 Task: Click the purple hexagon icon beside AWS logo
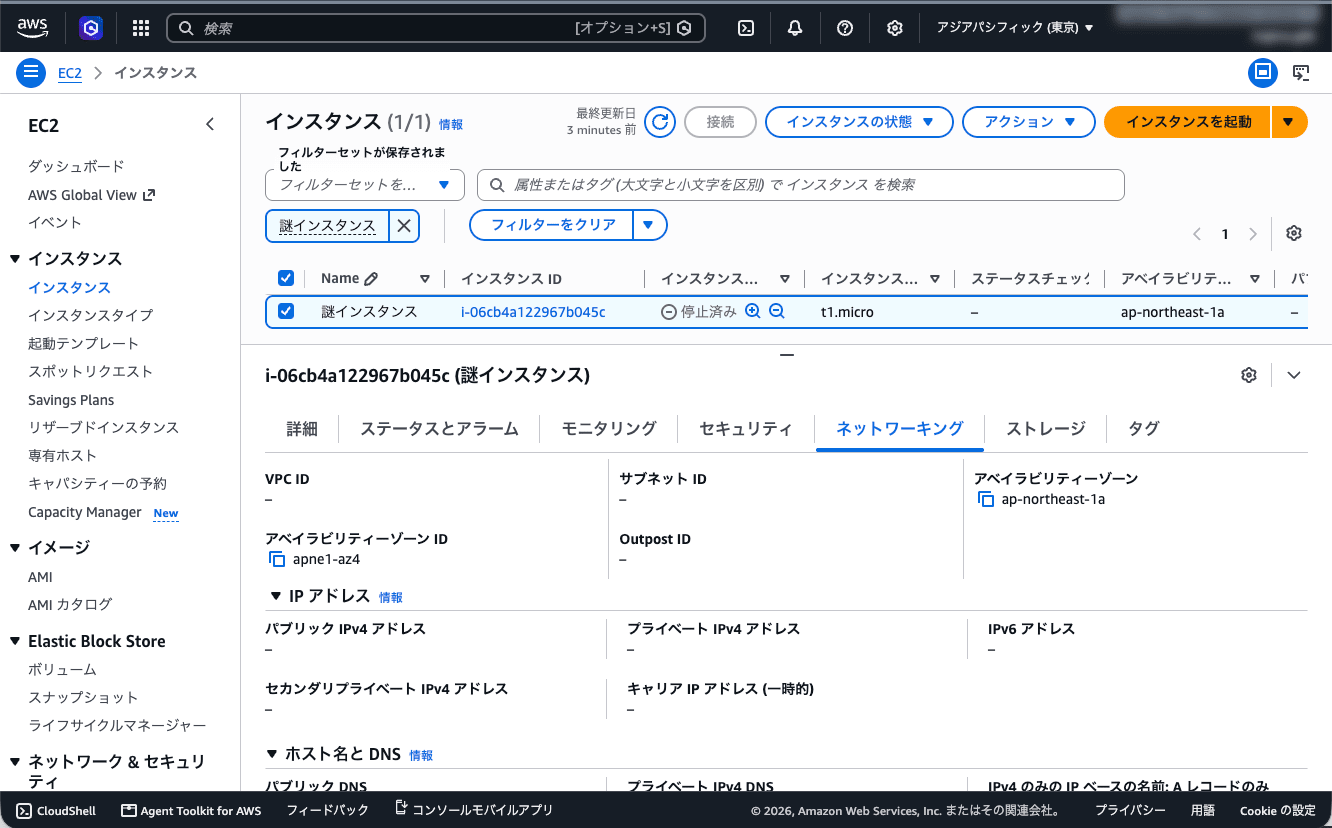pyautogui.click(x=91, y=28)
